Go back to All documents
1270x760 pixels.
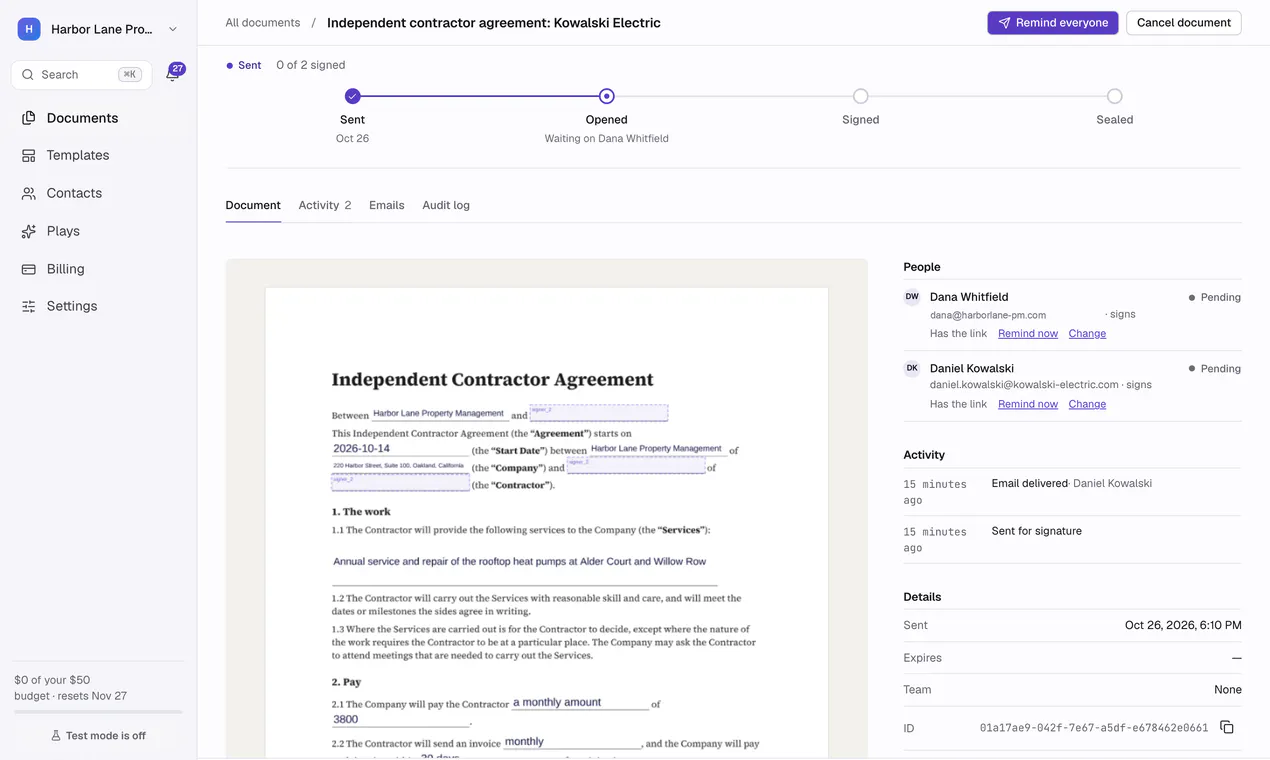(263, 22)
